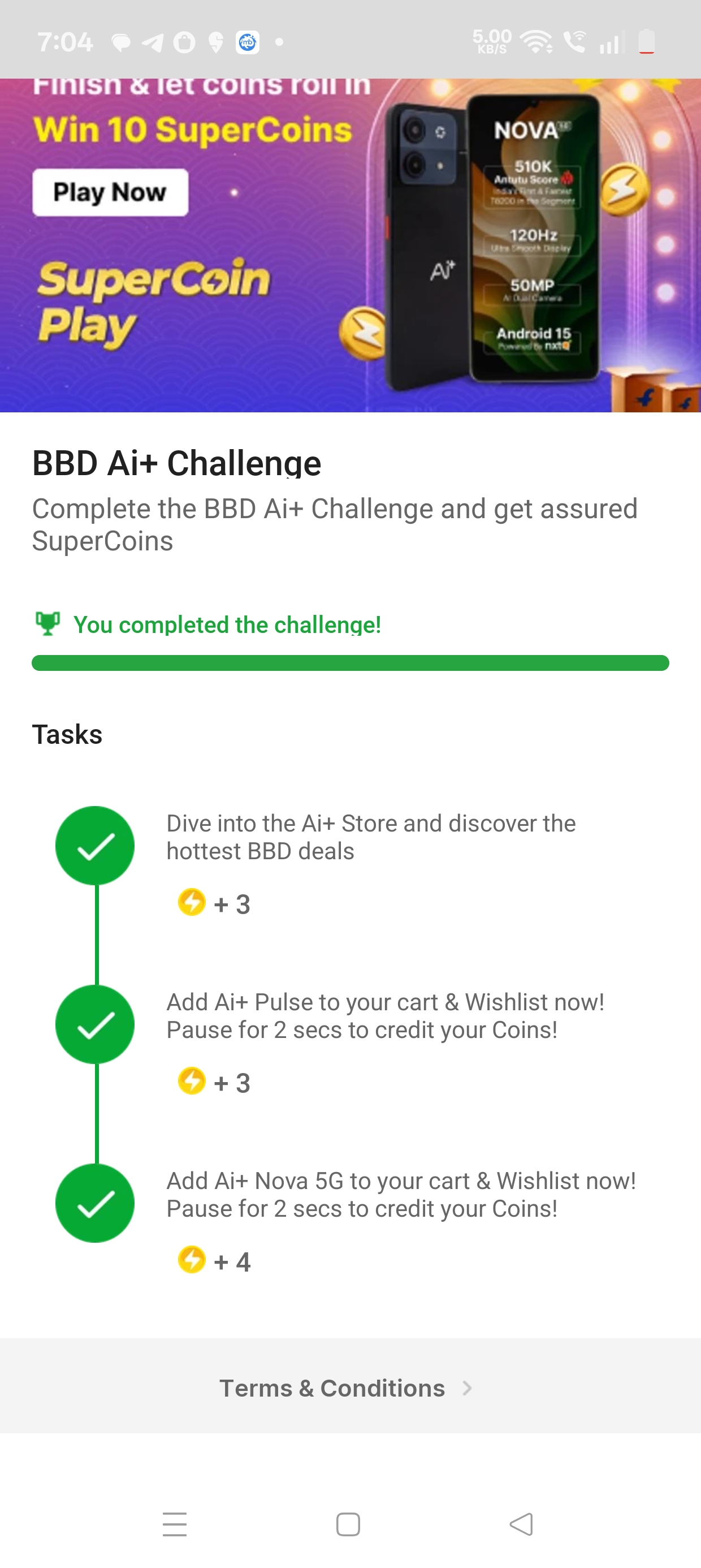
Task: Open recent apps menu icon
Action: [x=175, y=1524]
